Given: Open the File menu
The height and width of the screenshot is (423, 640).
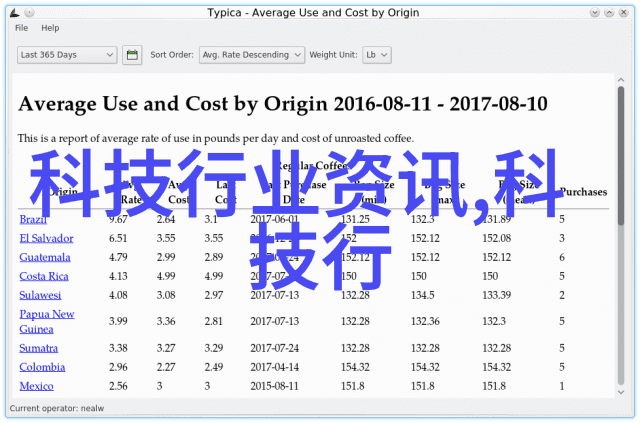Looking at the screenshot, I should pos(22,28).
